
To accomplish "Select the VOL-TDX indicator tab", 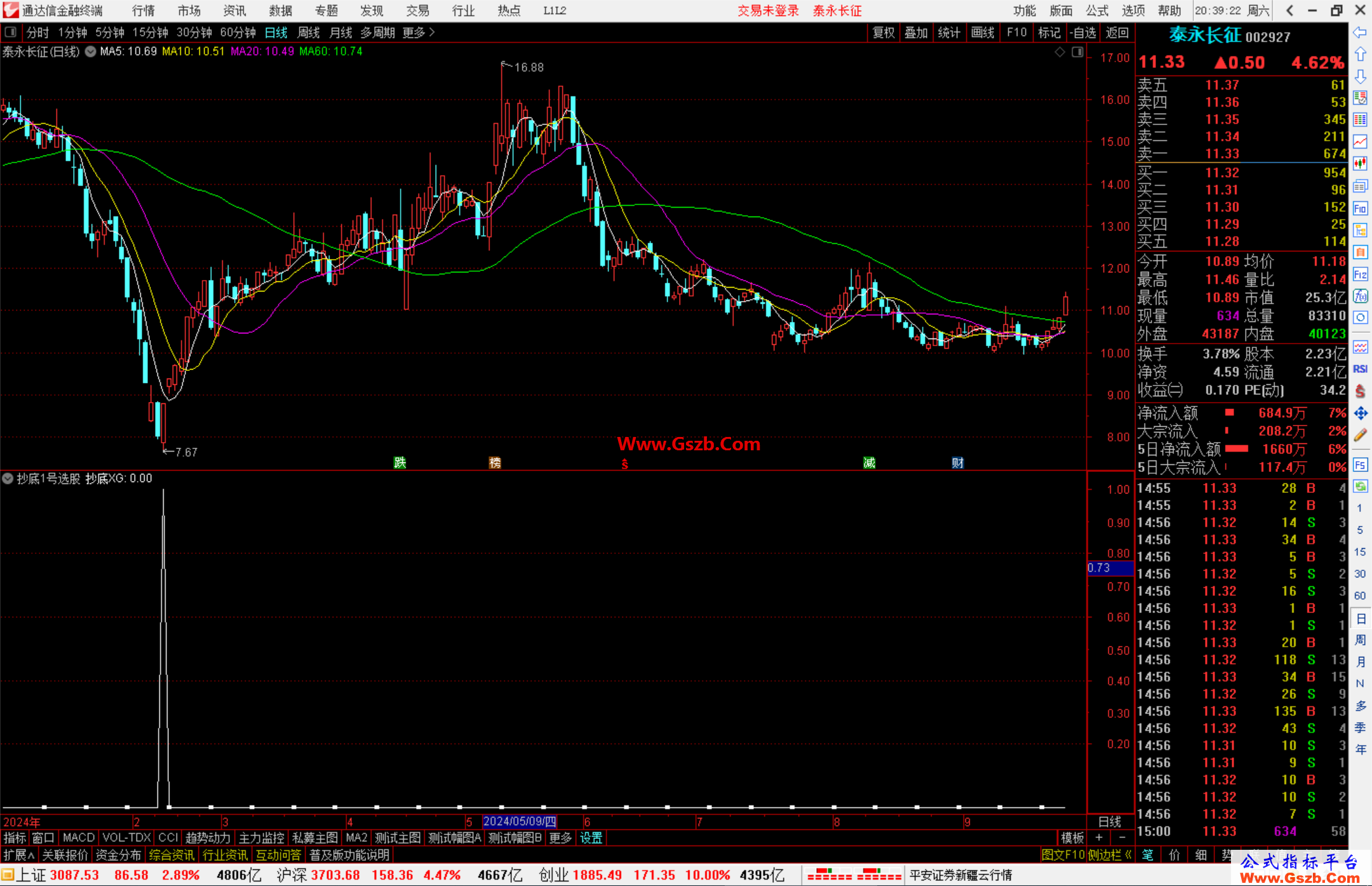I will tap(127, 838).
